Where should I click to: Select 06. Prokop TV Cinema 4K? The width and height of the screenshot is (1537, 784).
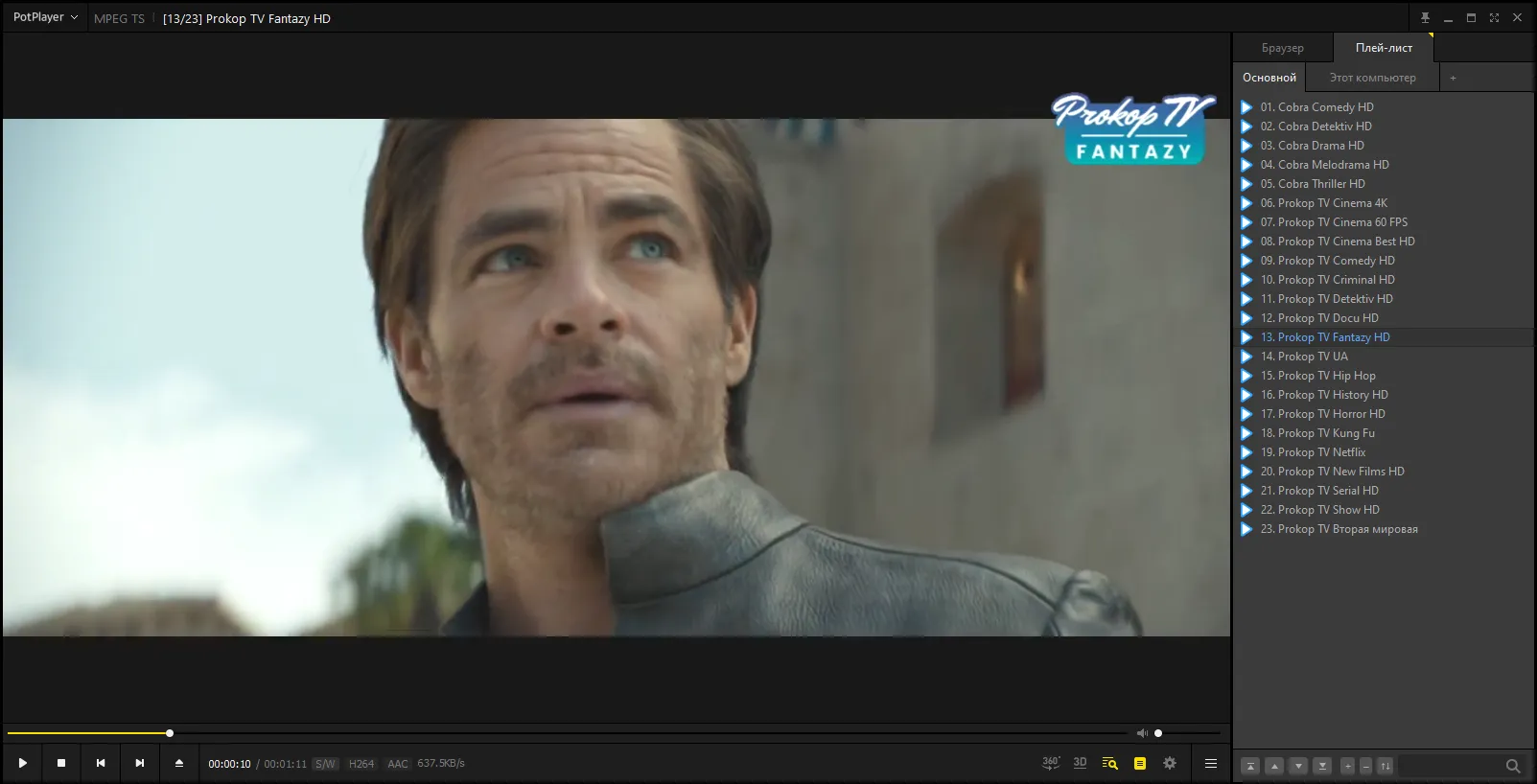(x=1384, y=203)
